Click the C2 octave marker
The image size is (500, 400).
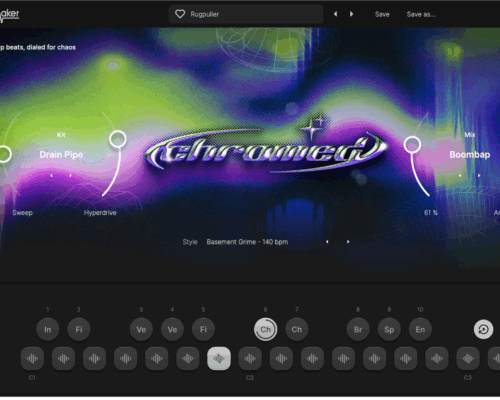coord(250,378)
